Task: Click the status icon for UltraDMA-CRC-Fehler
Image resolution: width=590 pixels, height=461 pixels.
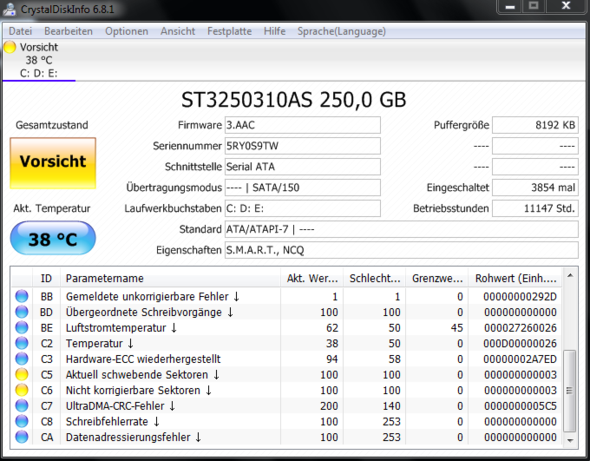Action: (x=22, y=406)
